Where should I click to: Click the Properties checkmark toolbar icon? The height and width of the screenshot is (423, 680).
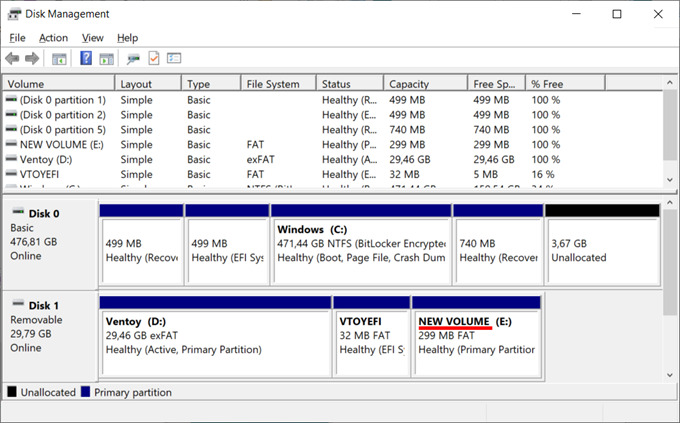coord(154,59)
